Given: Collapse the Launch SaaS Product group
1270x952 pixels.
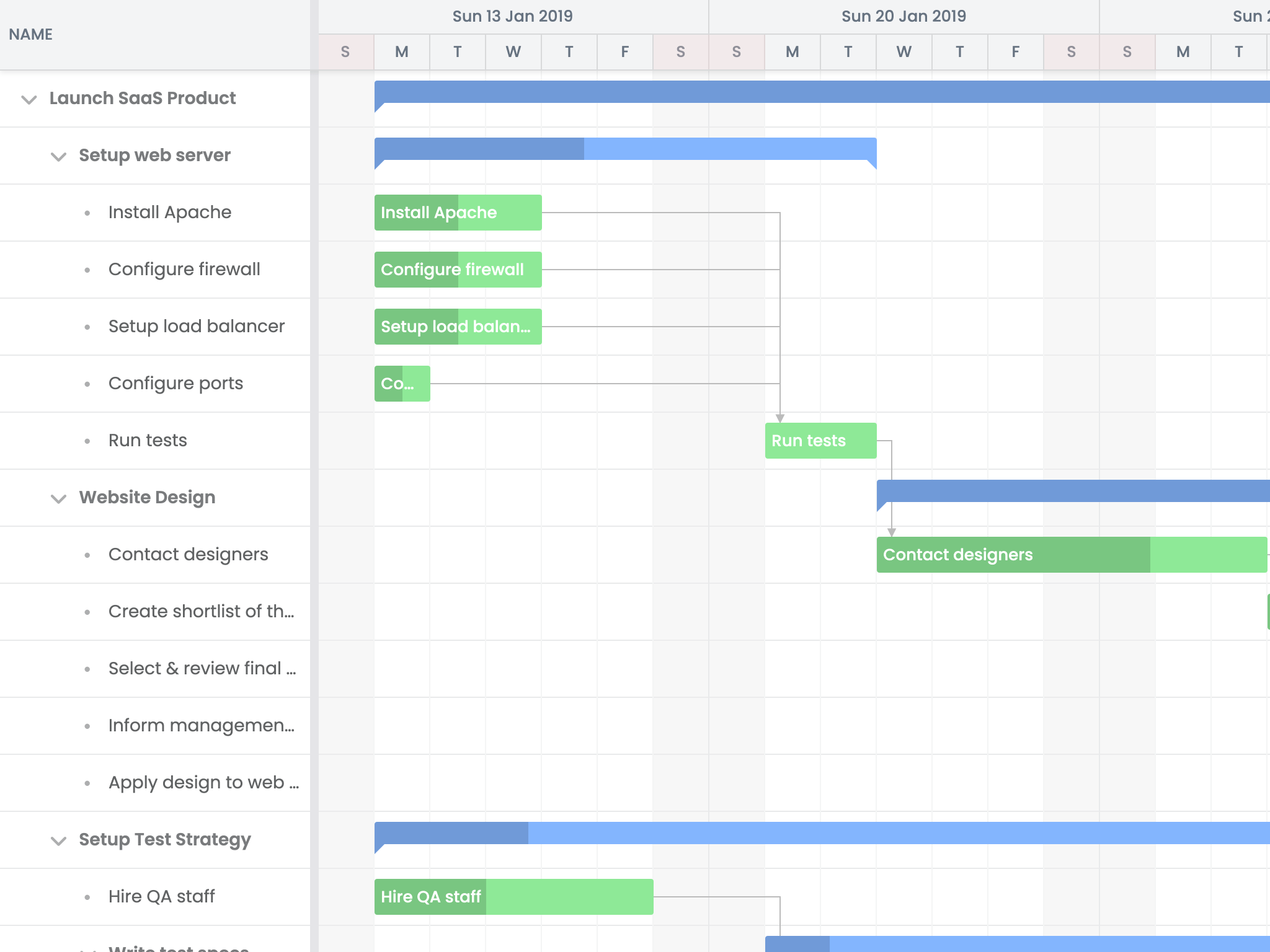Looking at the screenshot, I should (29, 99).
